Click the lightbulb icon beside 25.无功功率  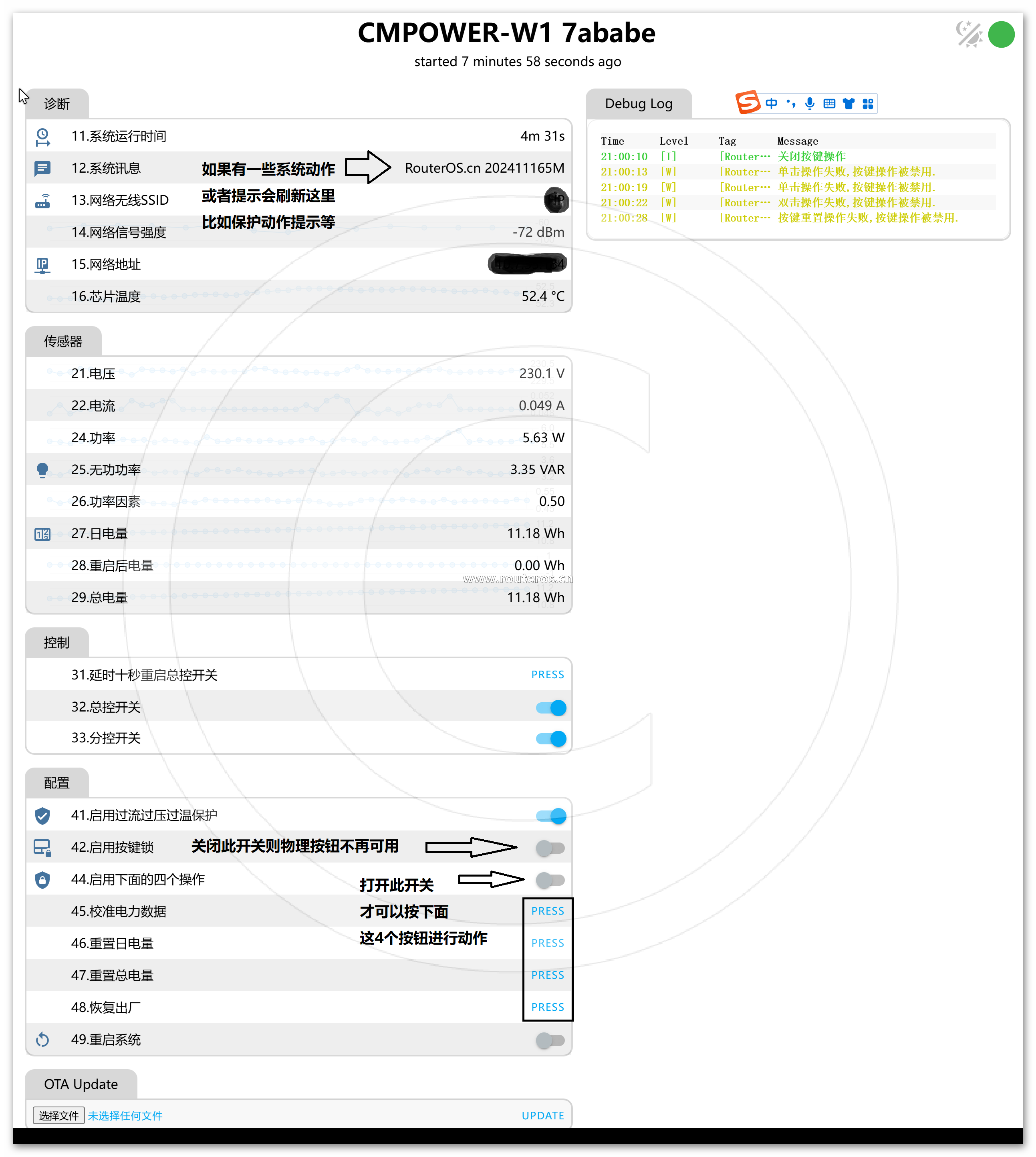(x=43, y=470)
